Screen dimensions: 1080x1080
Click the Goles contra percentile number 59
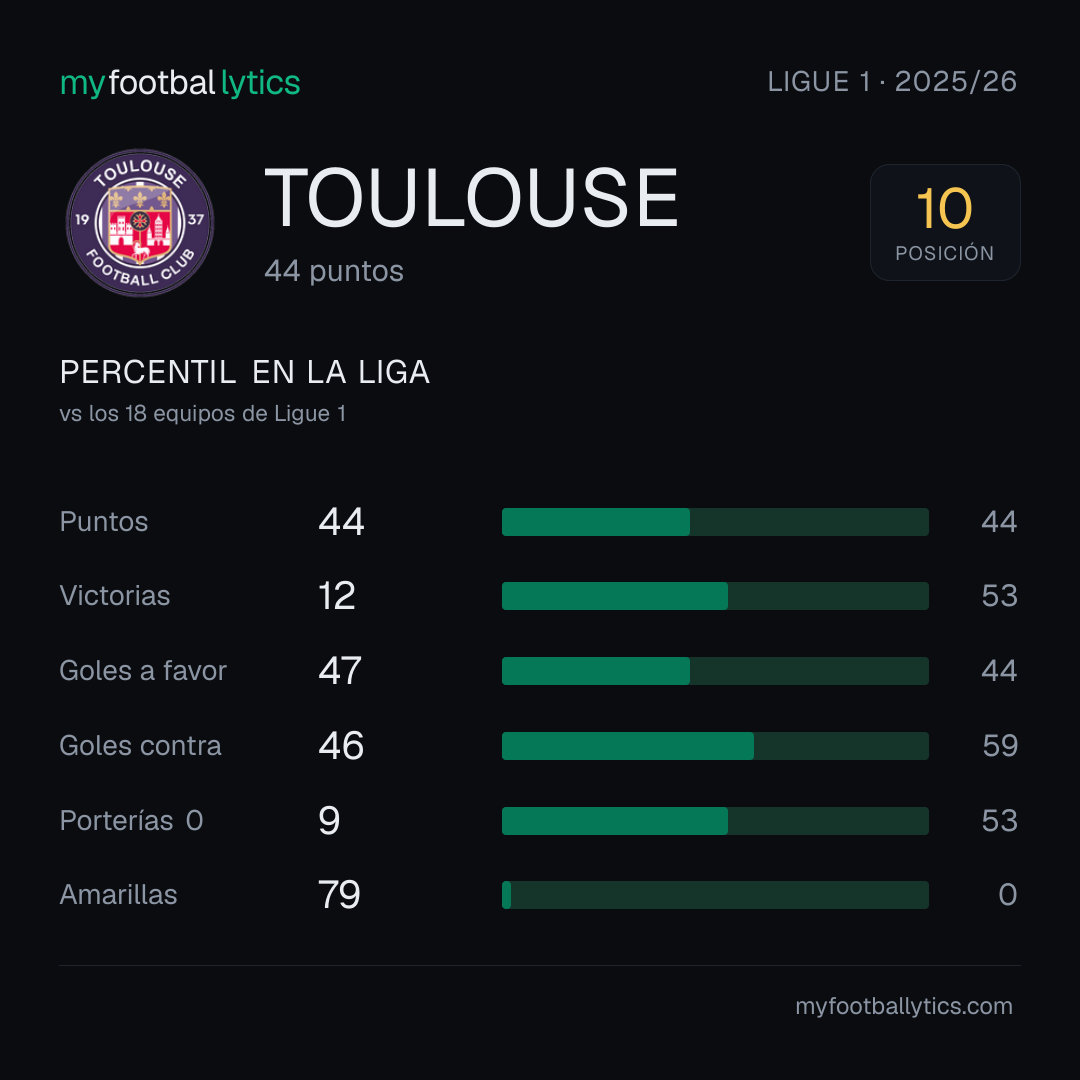click(1000, 746)
